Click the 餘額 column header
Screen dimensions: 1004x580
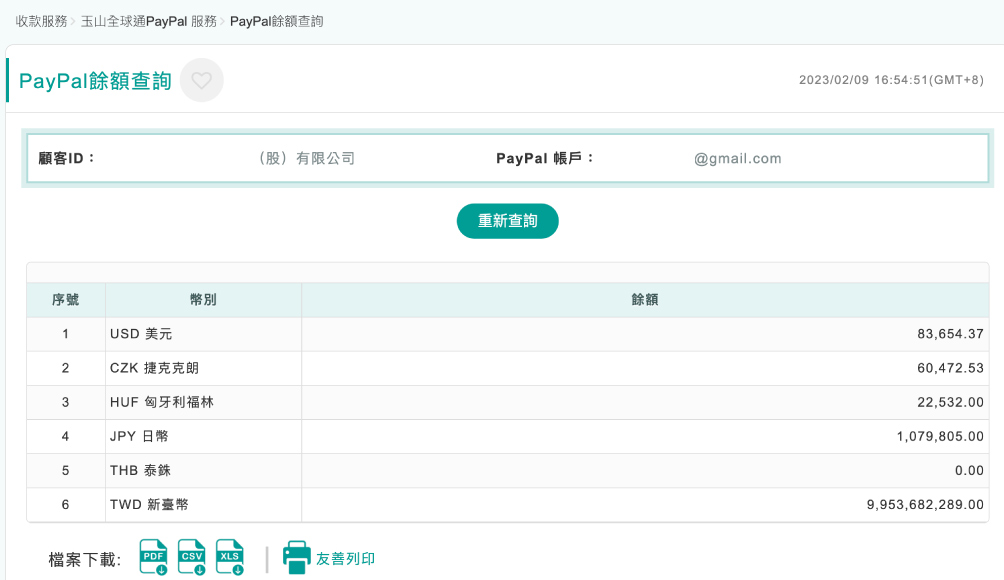(x=645, y=300)
